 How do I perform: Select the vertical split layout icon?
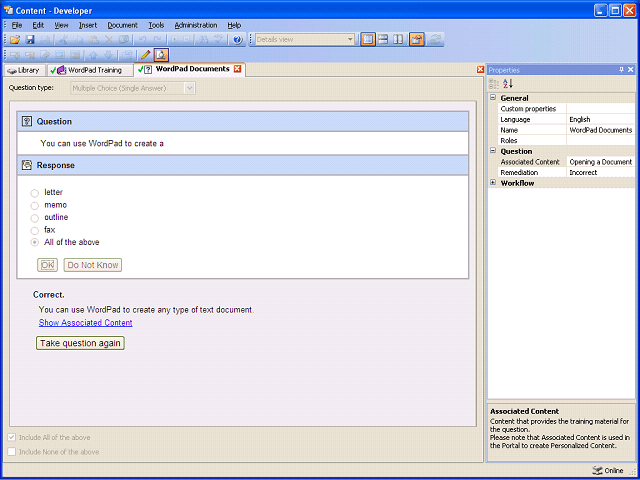[398, 40]
